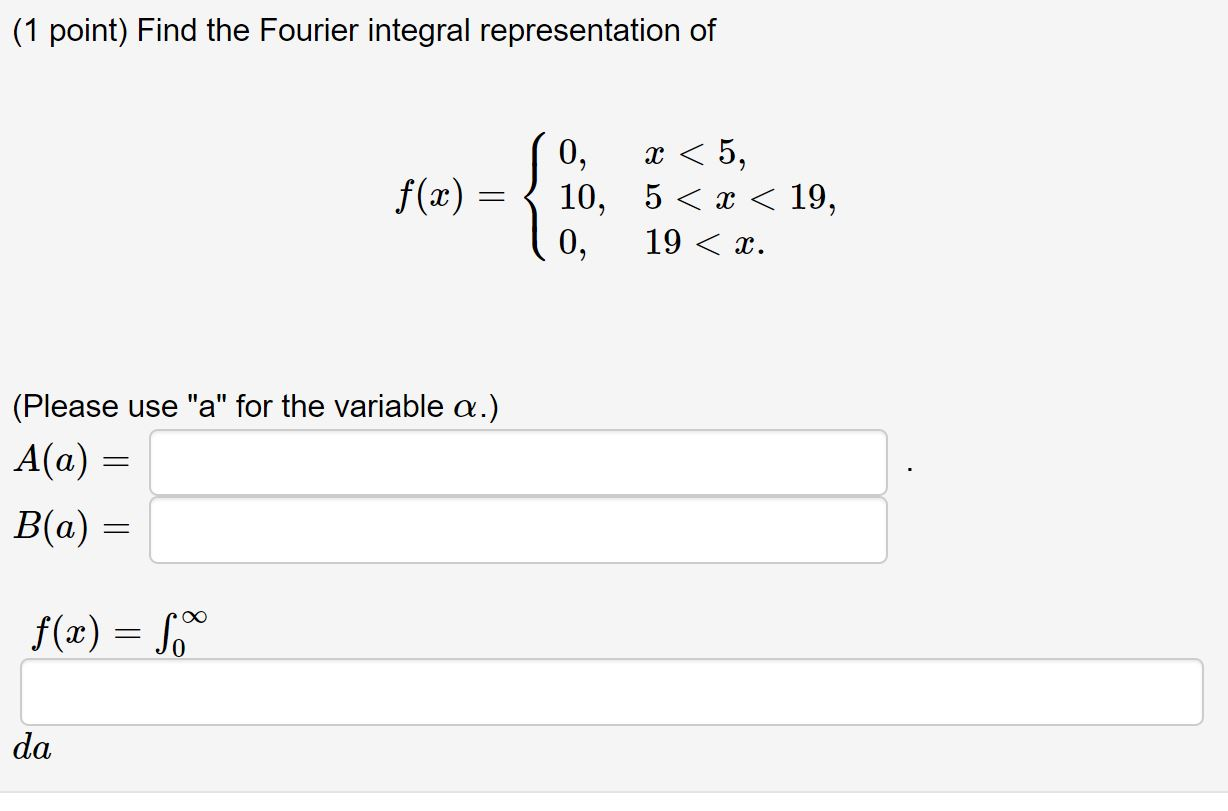Image resolution: width=1228 pixels, height=811 pixels.
Task: Click the integrand input box below f(x)
Action: pyautogui.click(x=614, y=691)
